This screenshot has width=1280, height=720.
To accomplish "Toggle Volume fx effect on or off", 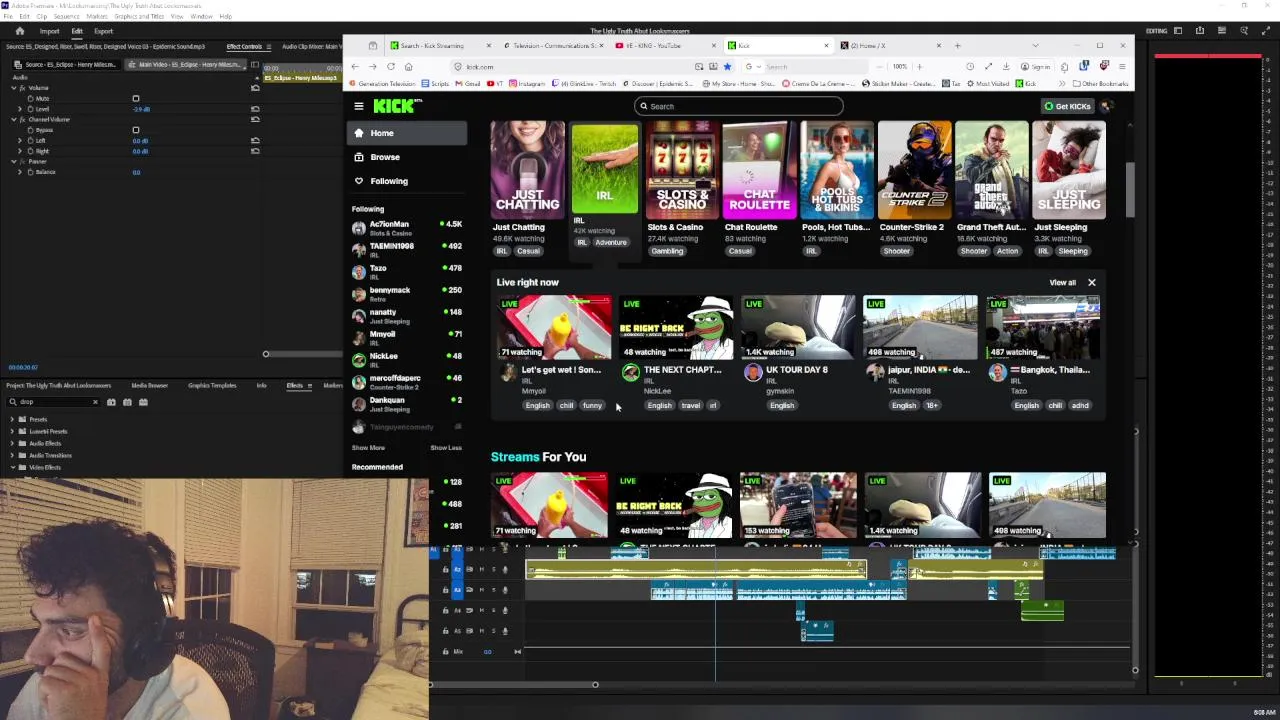I will coord(23,88).
